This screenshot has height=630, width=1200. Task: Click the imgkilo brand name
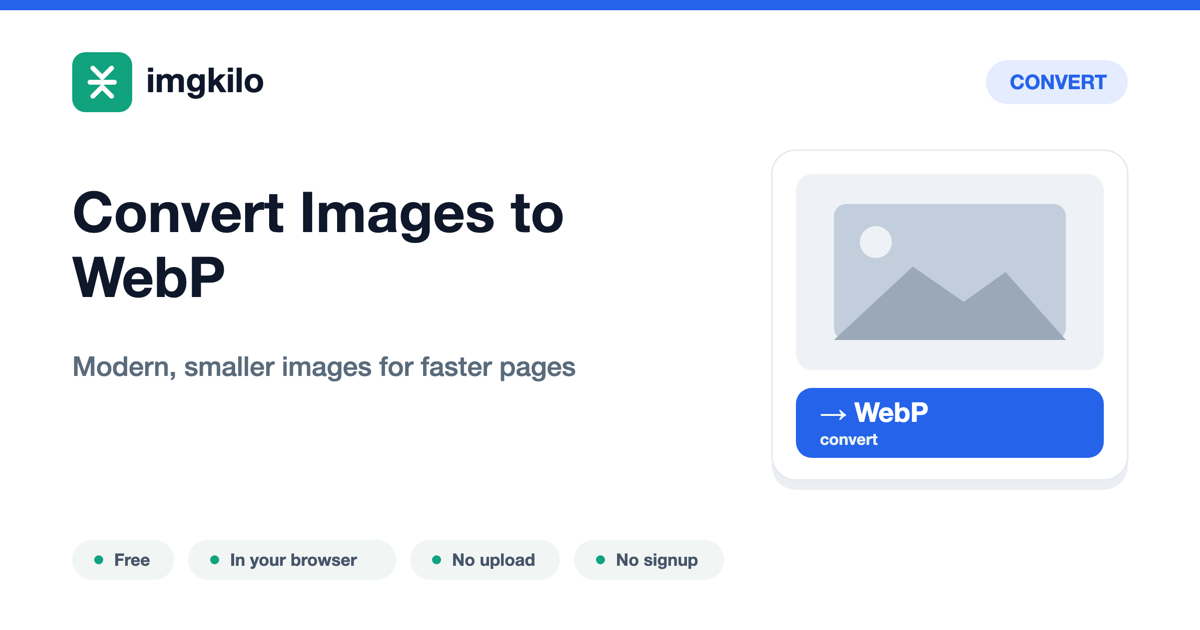[205, 82]
